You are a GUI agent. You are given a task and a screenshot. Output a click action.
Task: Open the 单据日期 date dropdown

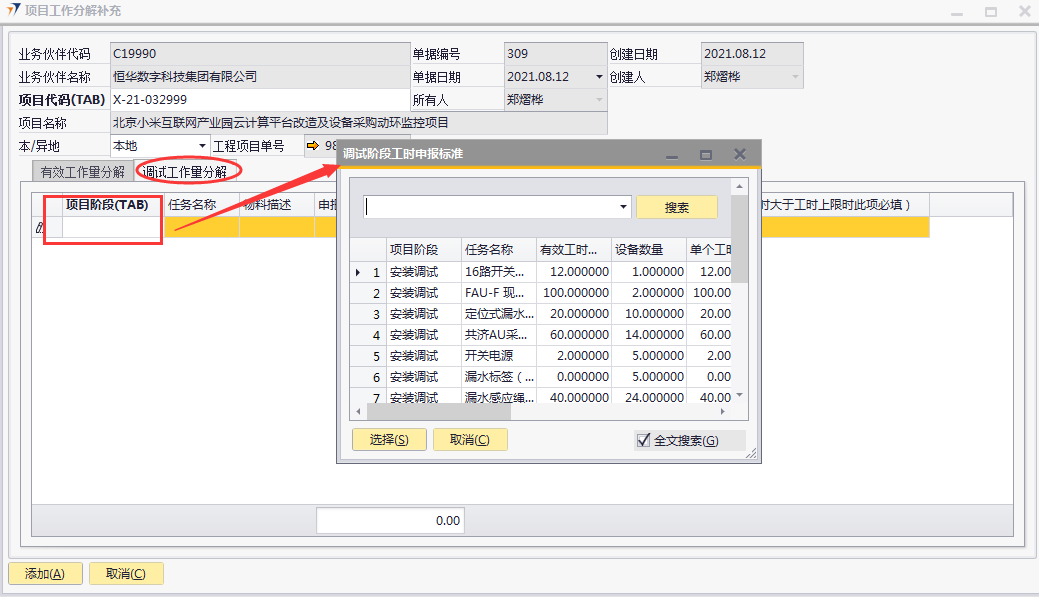(x=599, y=77)
